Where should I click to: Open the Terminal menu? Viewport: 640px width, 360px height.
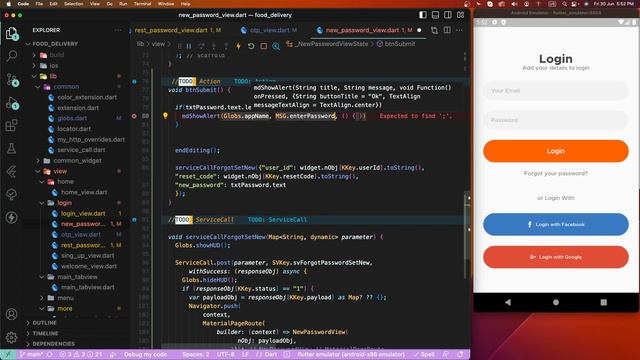[x=142, y=4]
